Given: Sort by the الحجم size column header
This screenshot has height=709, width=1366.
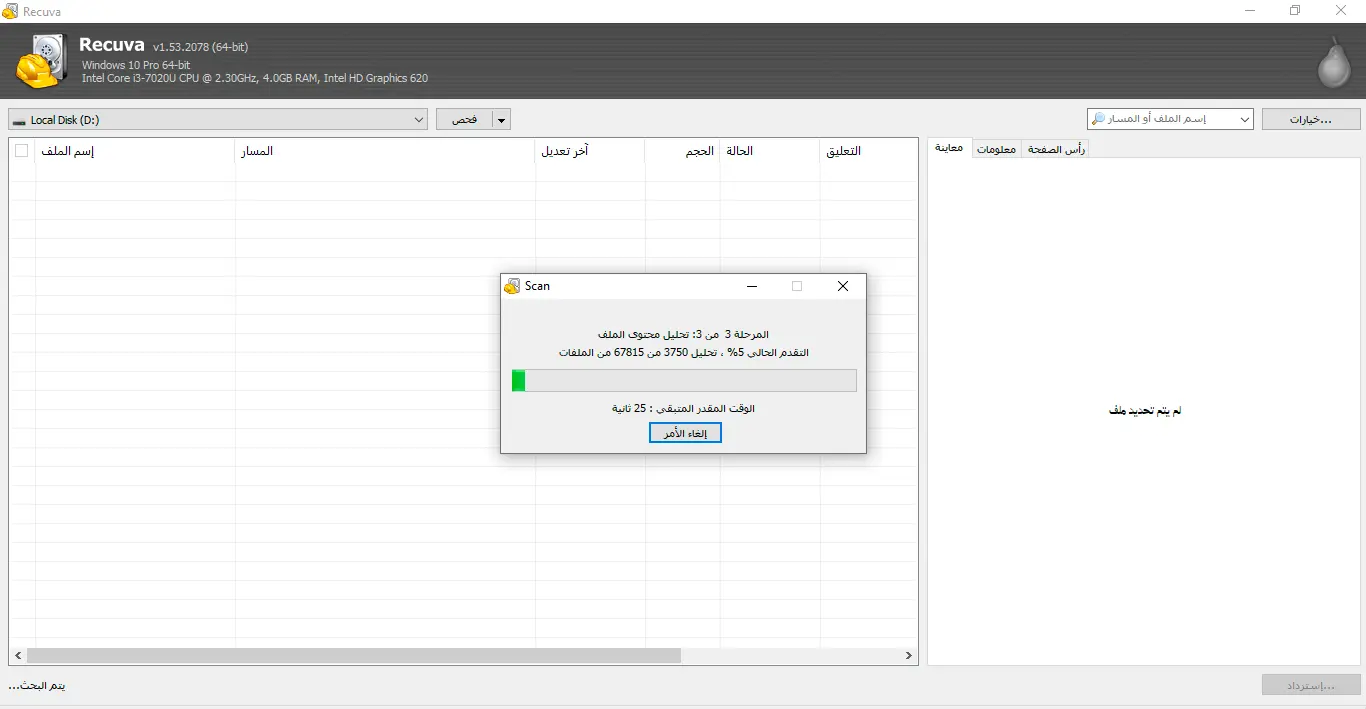Looking at the screenshot, I should pyautogui.click(x=699, y=151).
